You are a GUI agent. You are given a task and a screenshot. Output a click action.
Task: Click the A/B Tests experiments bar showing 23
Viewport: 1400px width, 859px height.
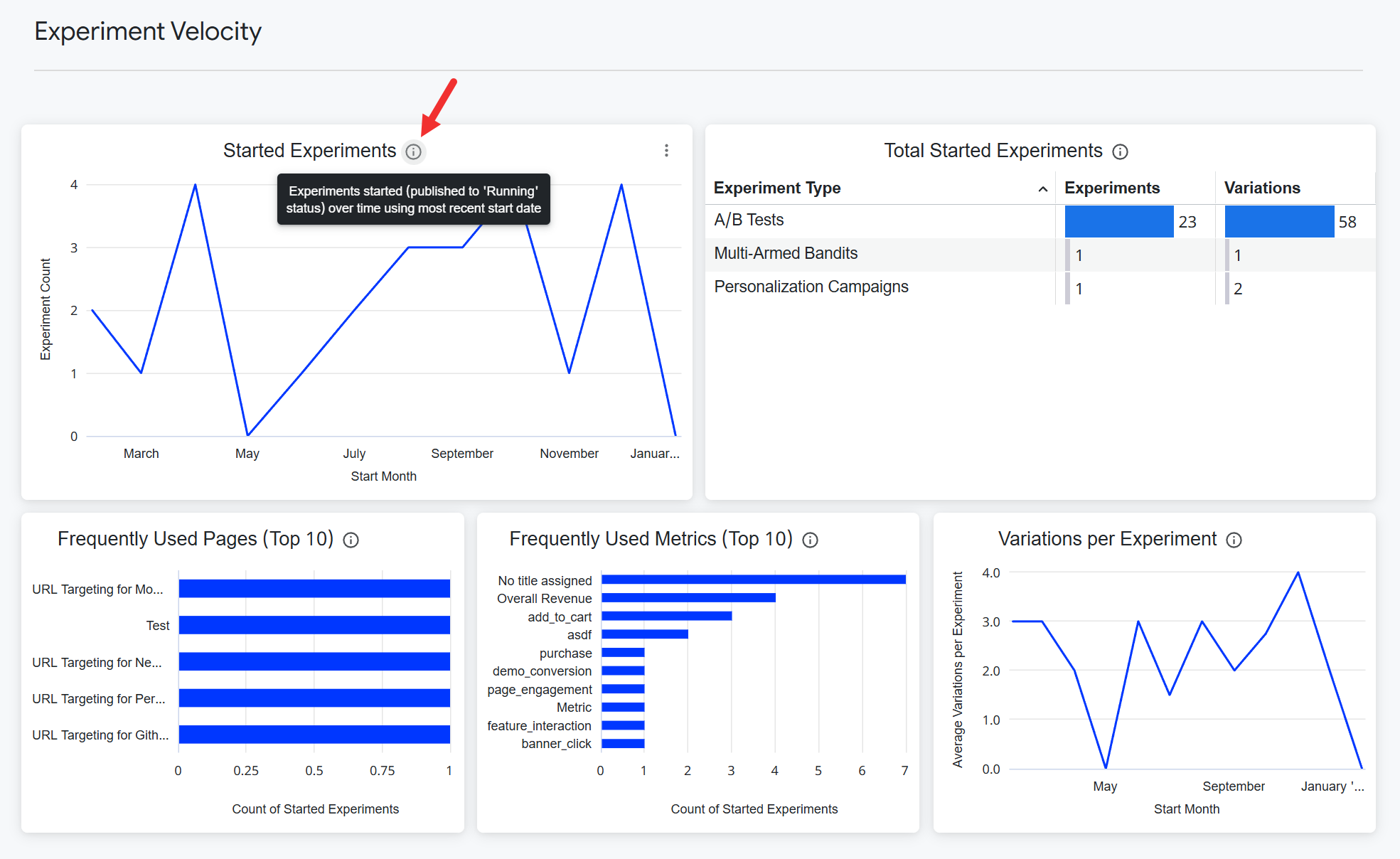[1118, 221]
